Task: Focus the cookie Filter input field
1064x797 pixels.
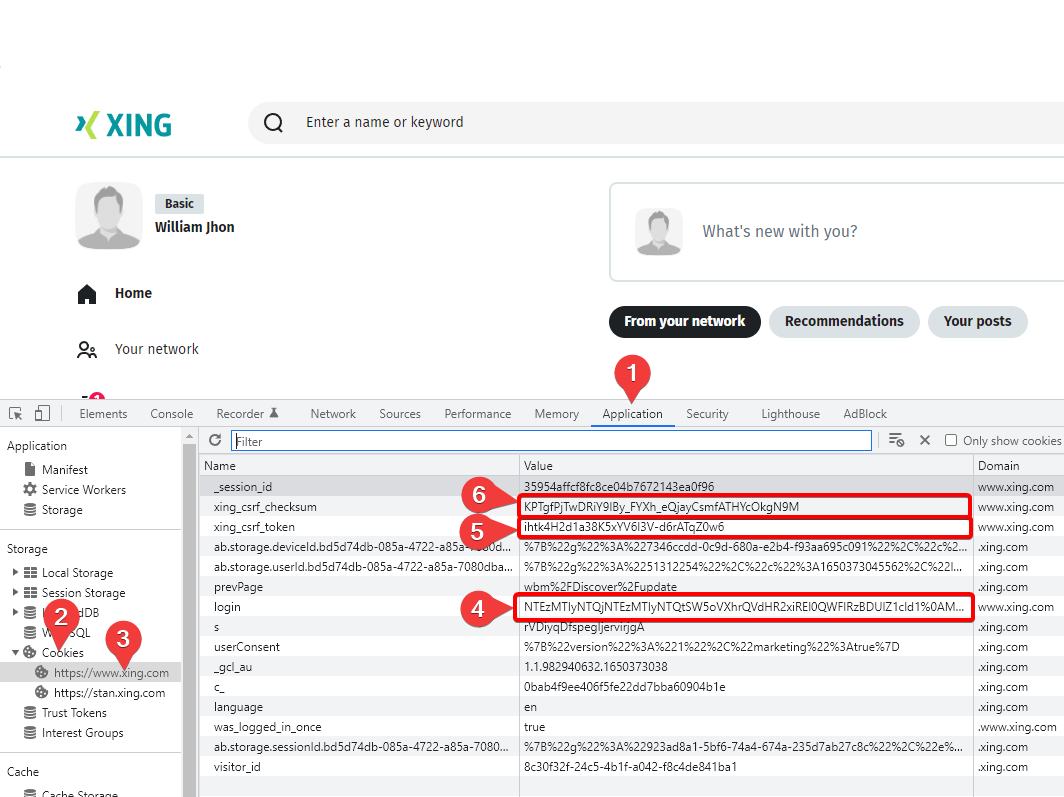Action: tap(551, 441)
